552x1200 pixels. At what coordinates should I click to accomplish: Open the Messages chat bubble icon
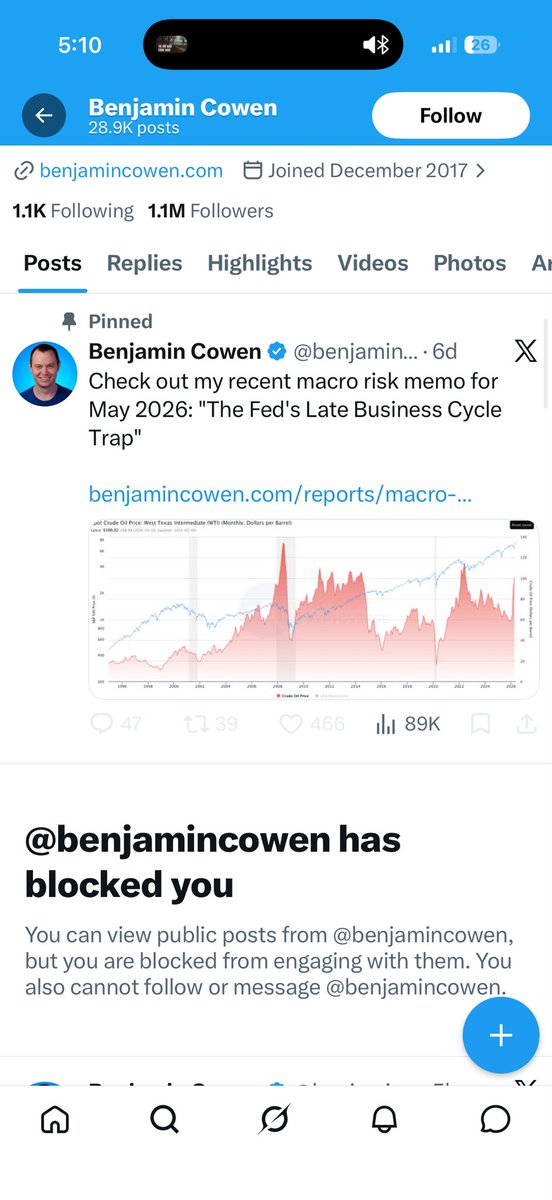tap(495, 1119)
